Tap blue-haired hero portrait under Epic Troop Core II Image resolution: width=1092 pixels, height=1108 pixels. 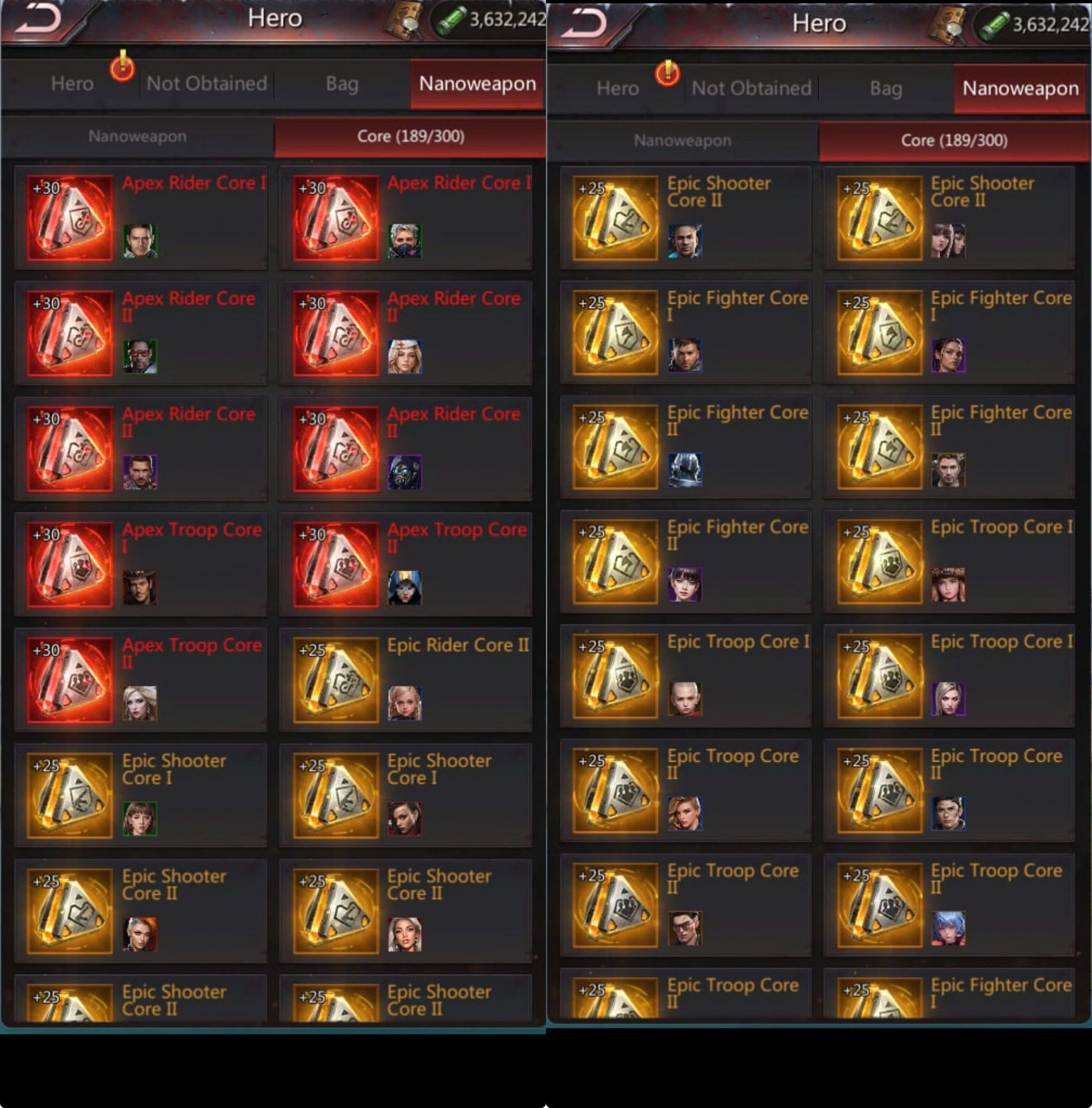pyautogui.click(x=948, y=928)
